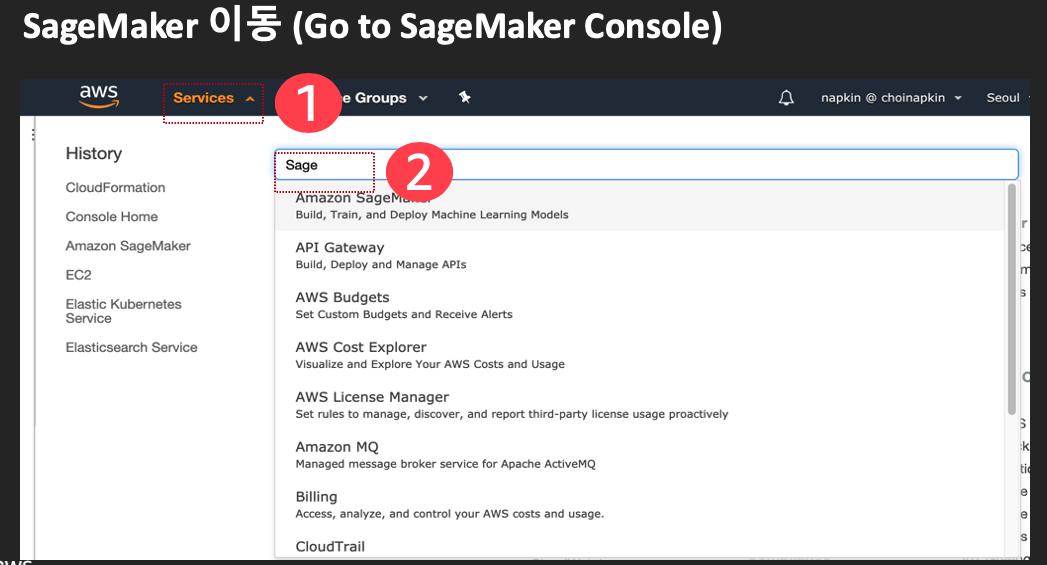Expand the Resource Groups dropdown
This screenshot has width=1047, height=565.
click(x=384, y=98)
